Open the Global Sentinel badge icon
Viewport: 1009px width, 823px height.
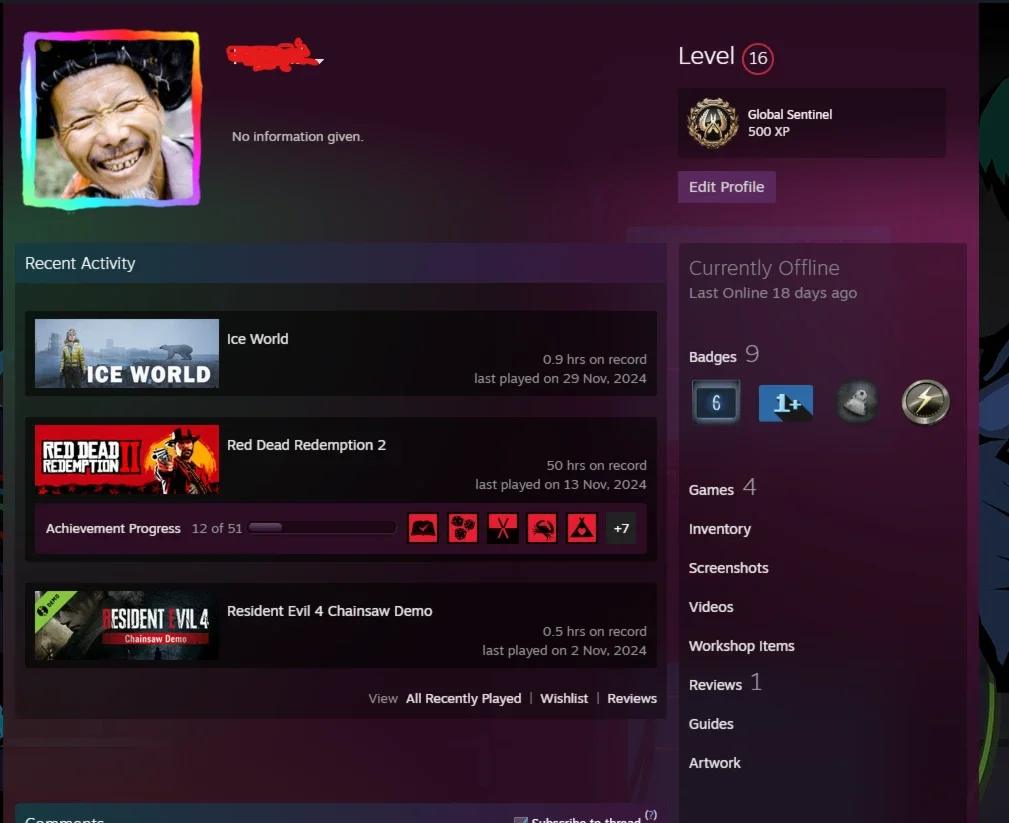pos(712,123)
